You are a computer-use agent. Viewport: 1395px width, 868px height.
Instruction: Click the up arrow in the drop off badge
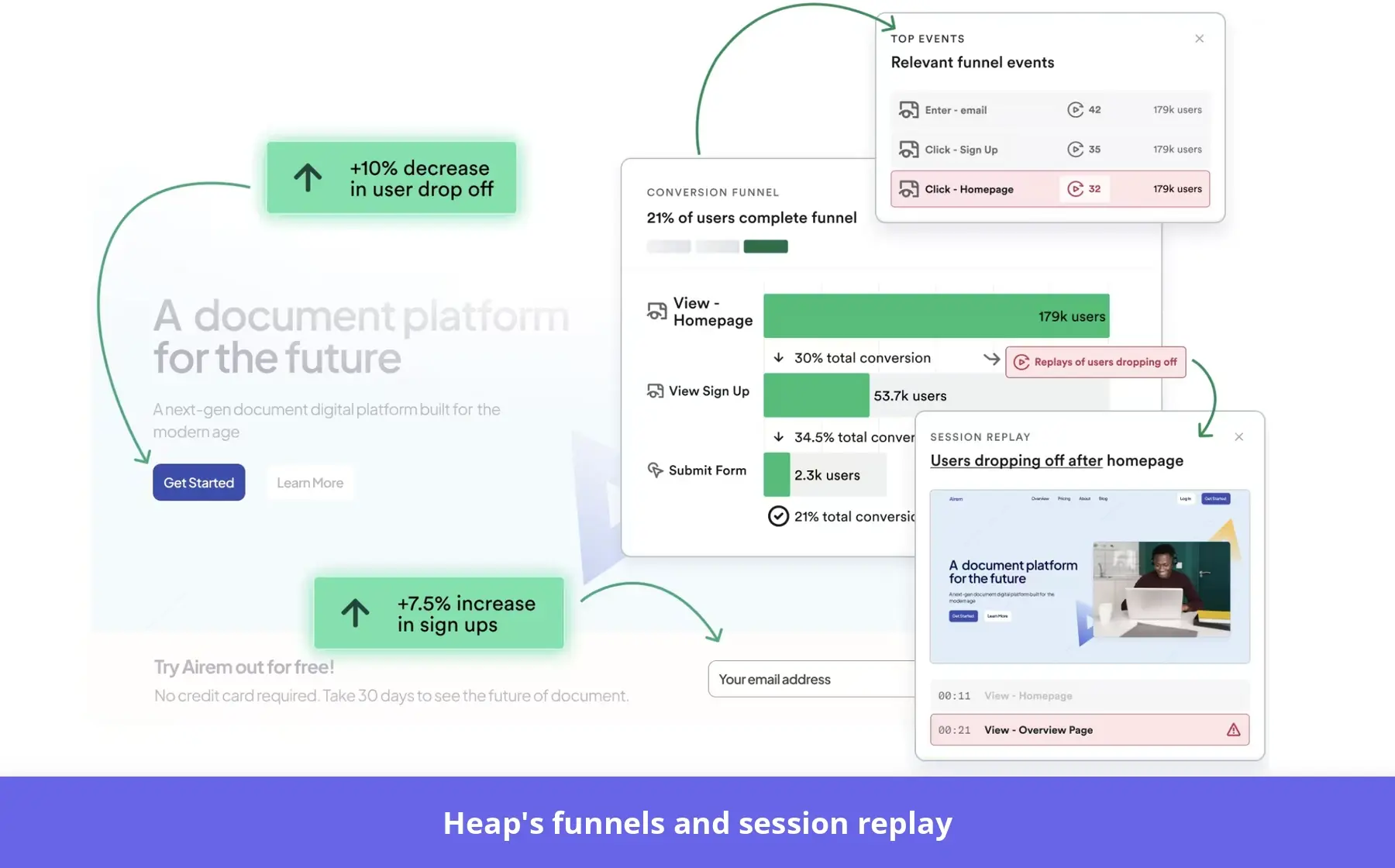tap(308, 177)
